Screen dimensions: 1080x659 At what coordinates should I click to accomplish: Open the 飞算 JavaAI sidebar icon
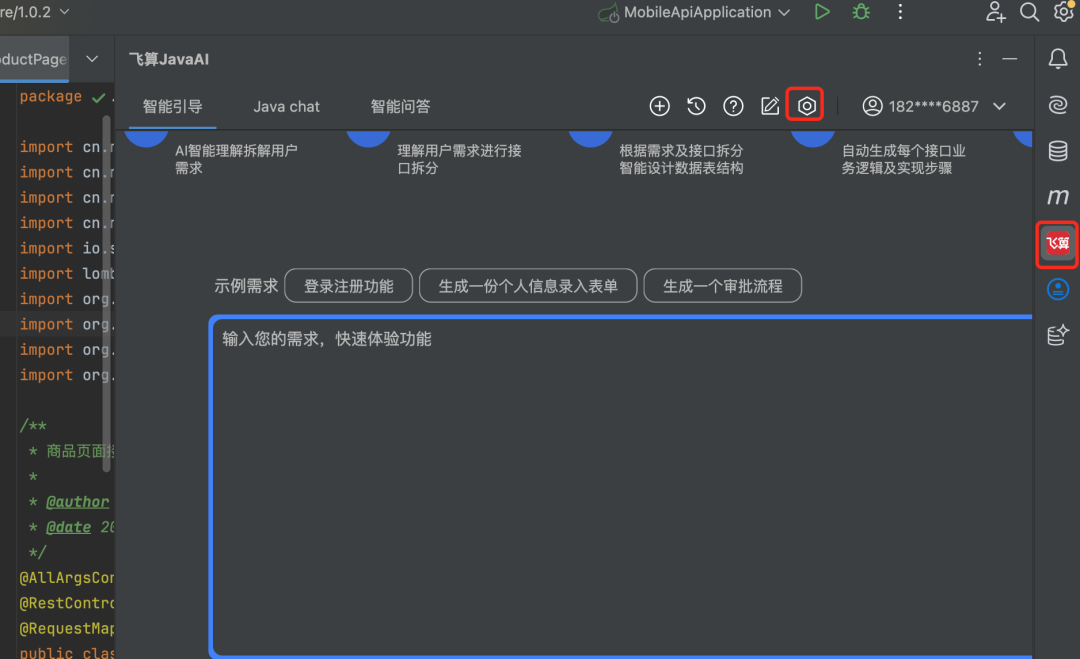click(x=1058, y=243)
